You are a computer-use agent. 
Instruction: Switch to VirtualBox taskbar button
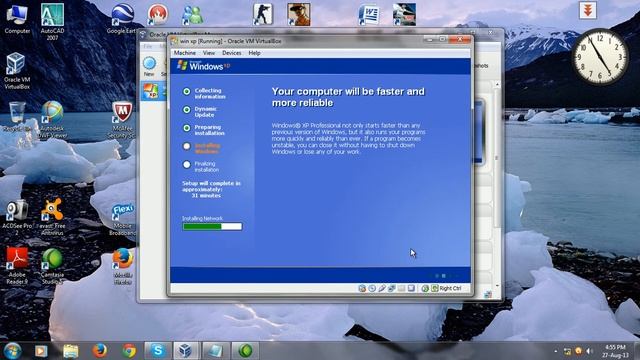pos(187,351)
